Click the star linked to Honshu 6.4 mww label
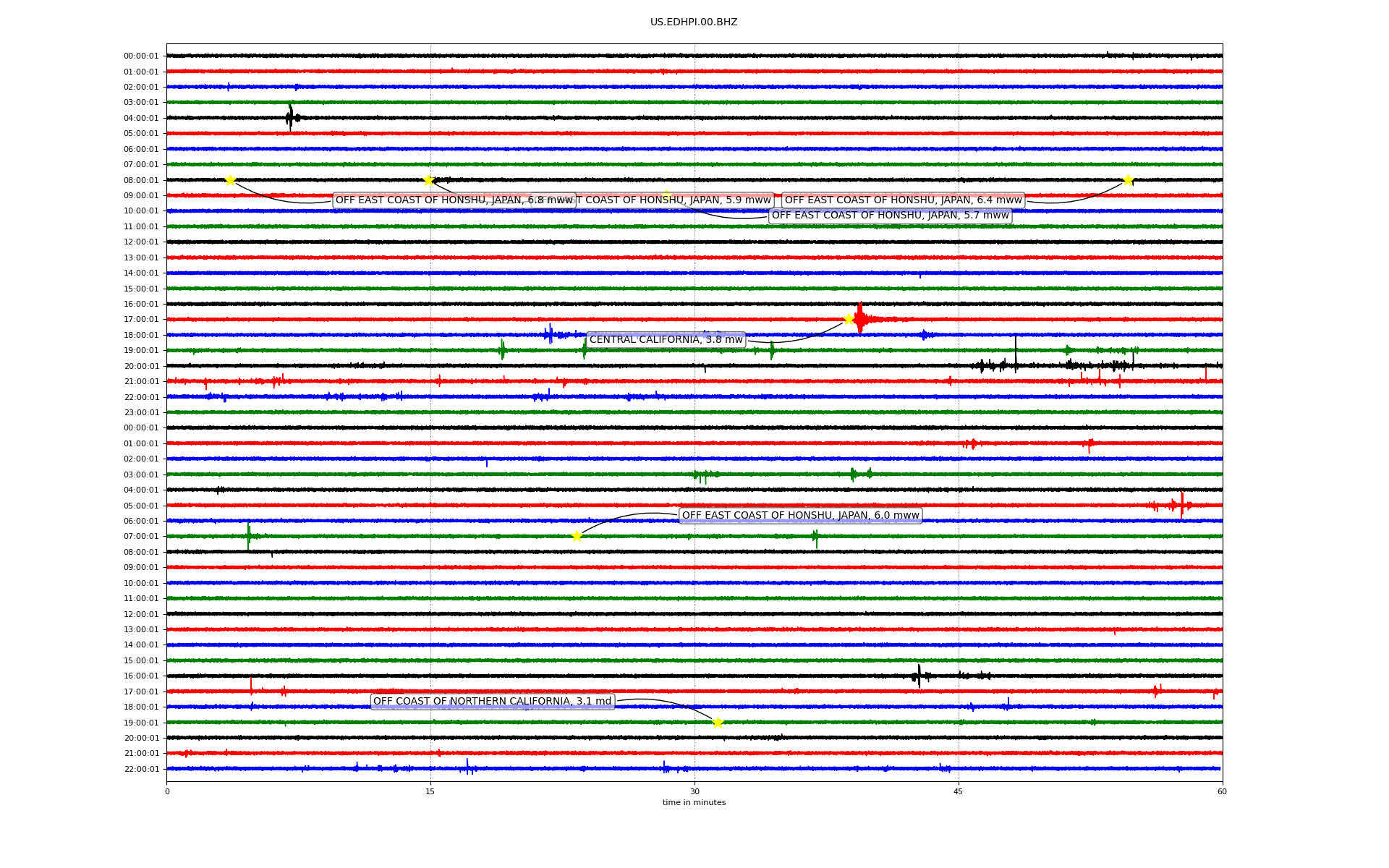The width and height of the screenshot is (1389, 868). (1128, 180)
